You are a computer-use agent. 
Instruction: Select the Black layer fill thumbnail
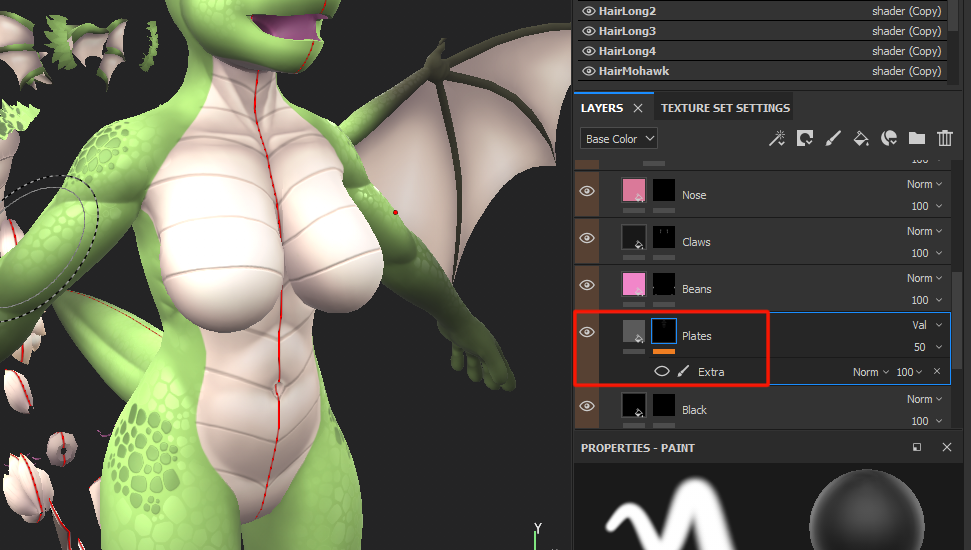click(634, 406)
